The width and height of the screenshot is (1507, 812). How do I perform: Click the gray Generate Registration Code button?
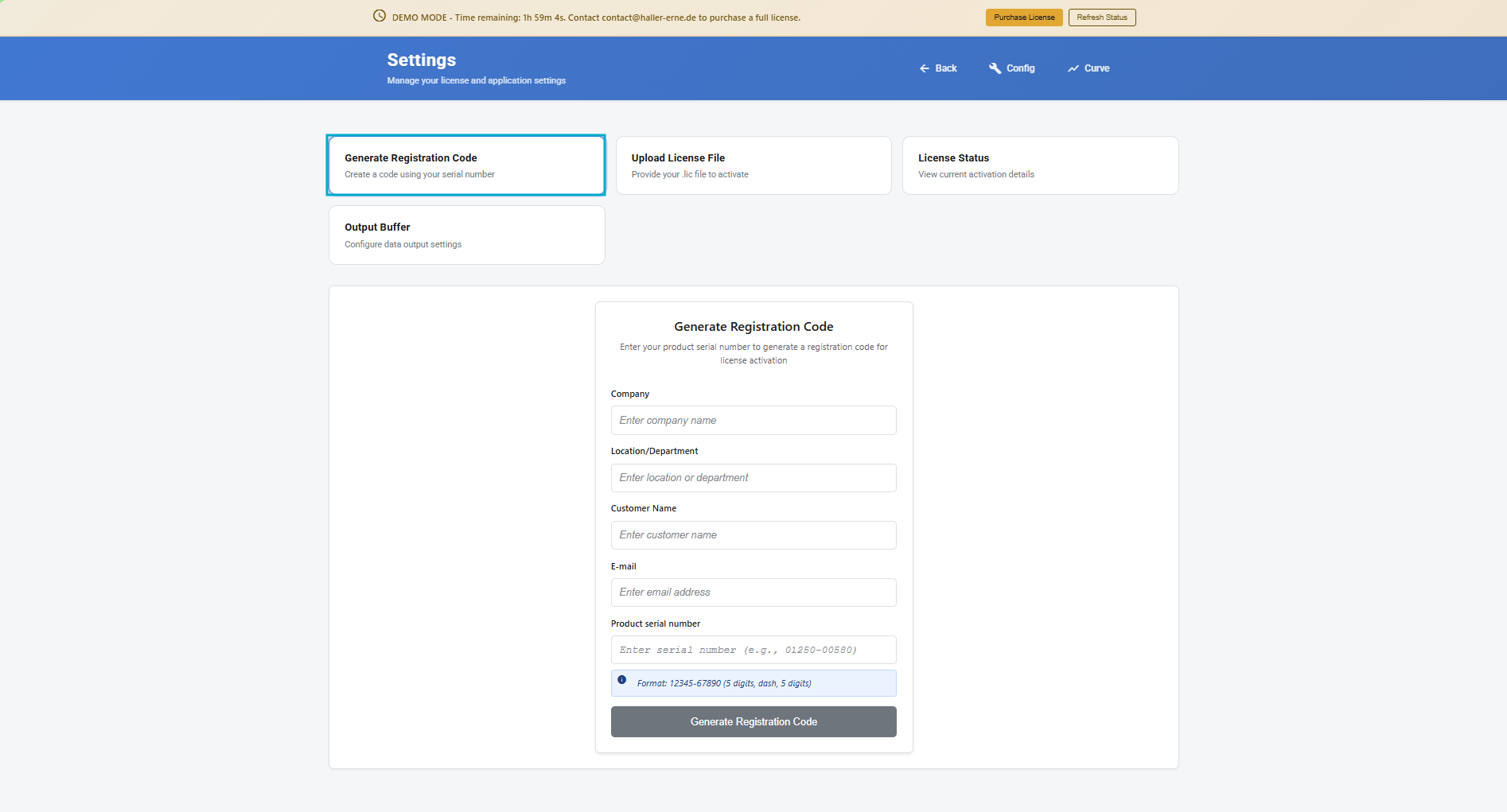coord(753,722)
